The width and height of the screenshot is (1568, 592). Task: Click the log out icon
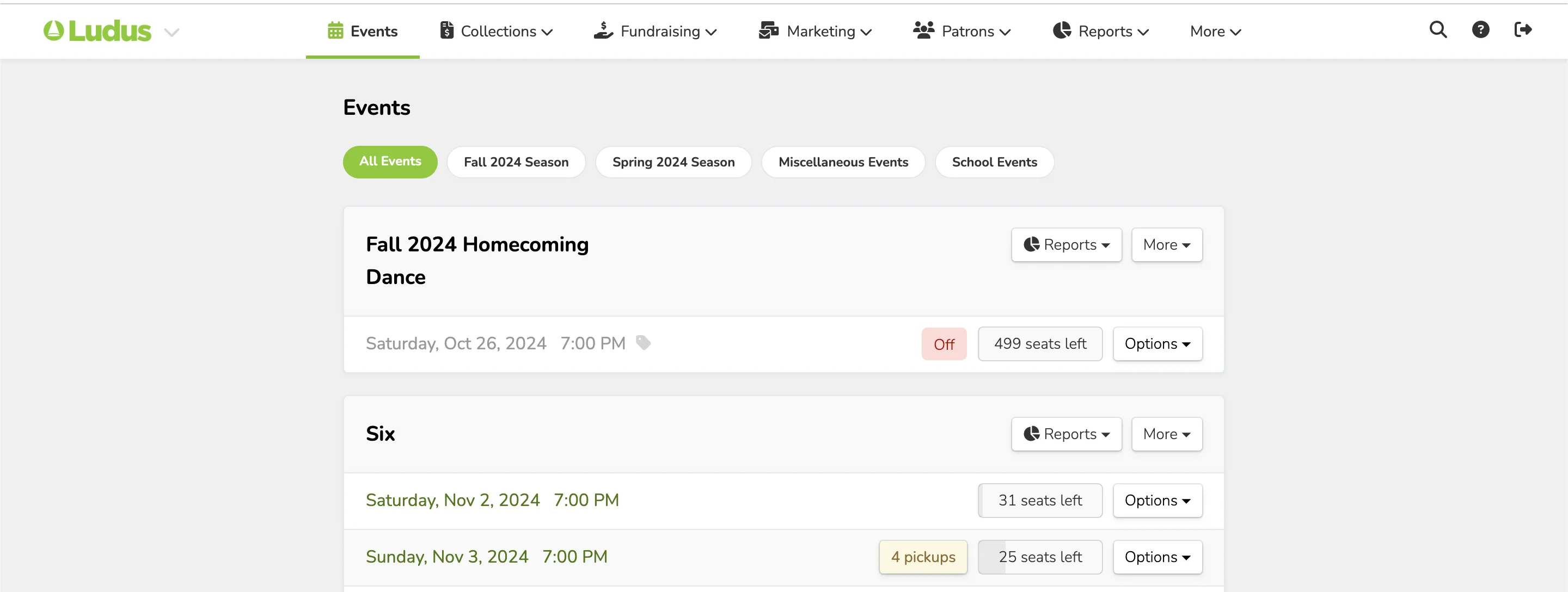click(x=1523, y=30)
